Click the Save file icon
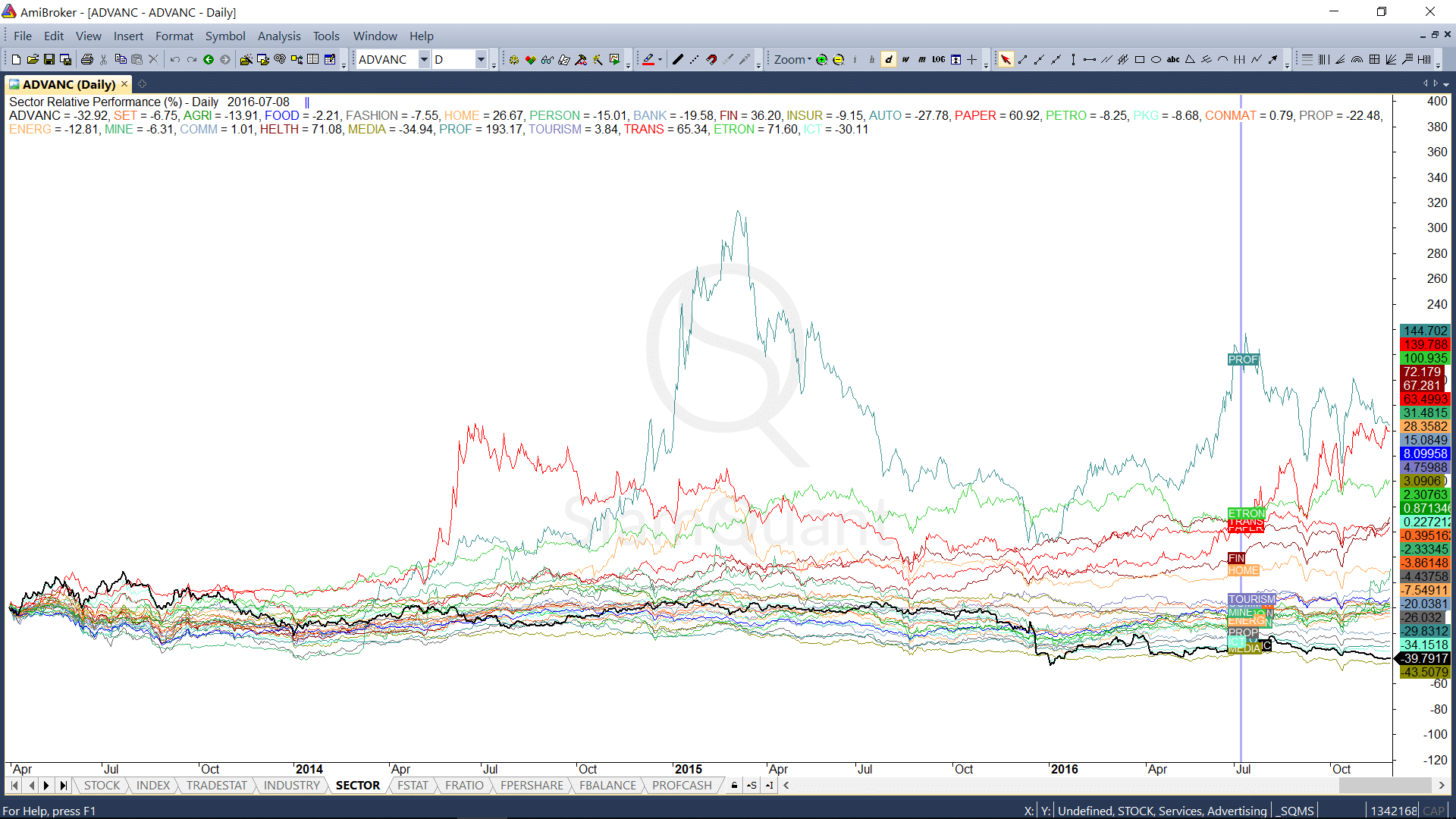This screenshot has width=1456, height=819. pos(49,59)
